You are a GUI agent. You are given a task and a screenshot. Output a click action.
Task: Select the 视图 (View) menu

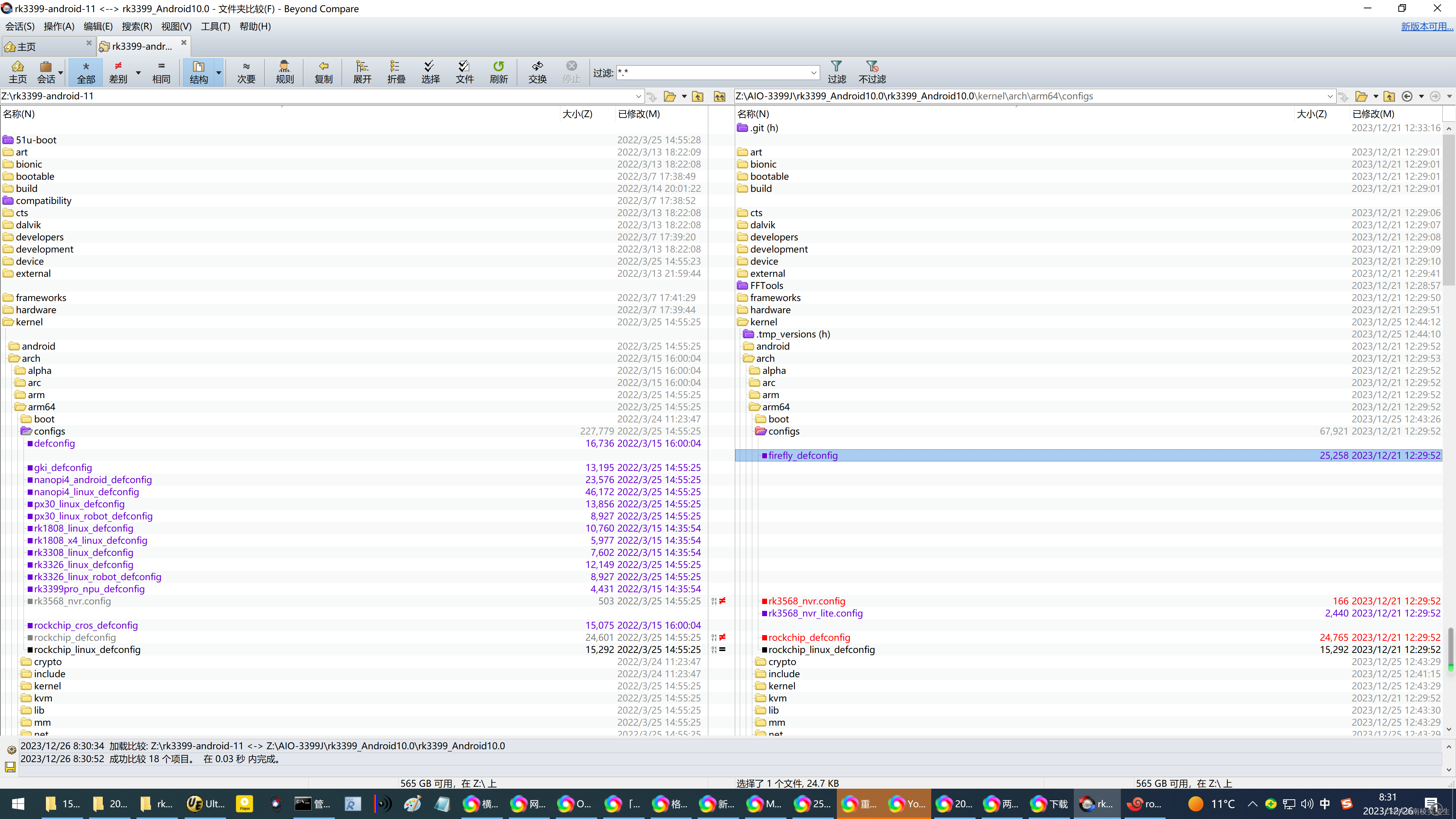tap(176, 26)
